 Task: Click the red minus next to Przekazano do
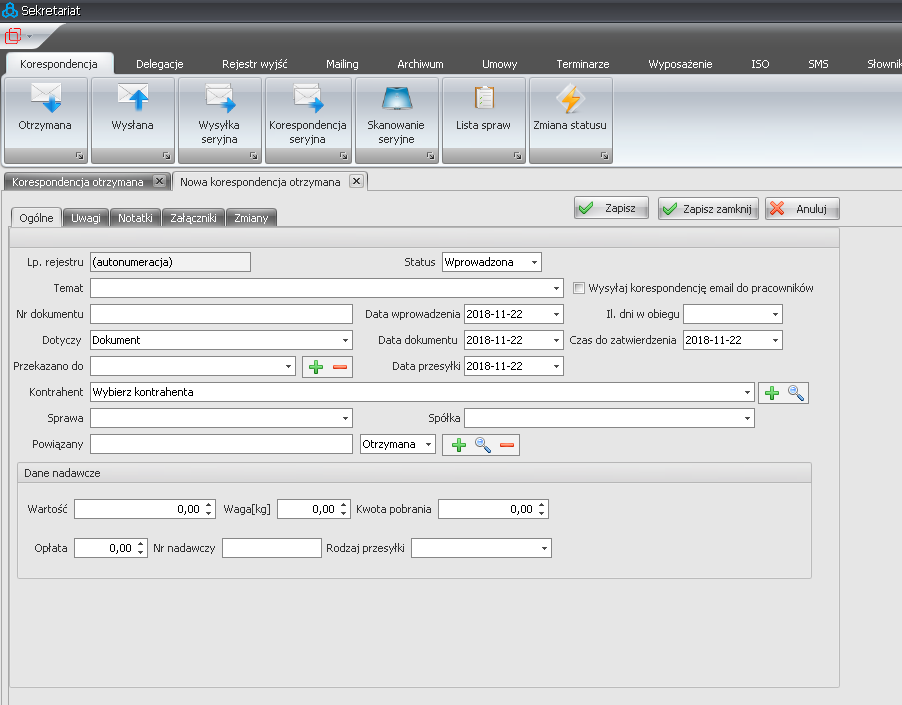tap(340, 367)
